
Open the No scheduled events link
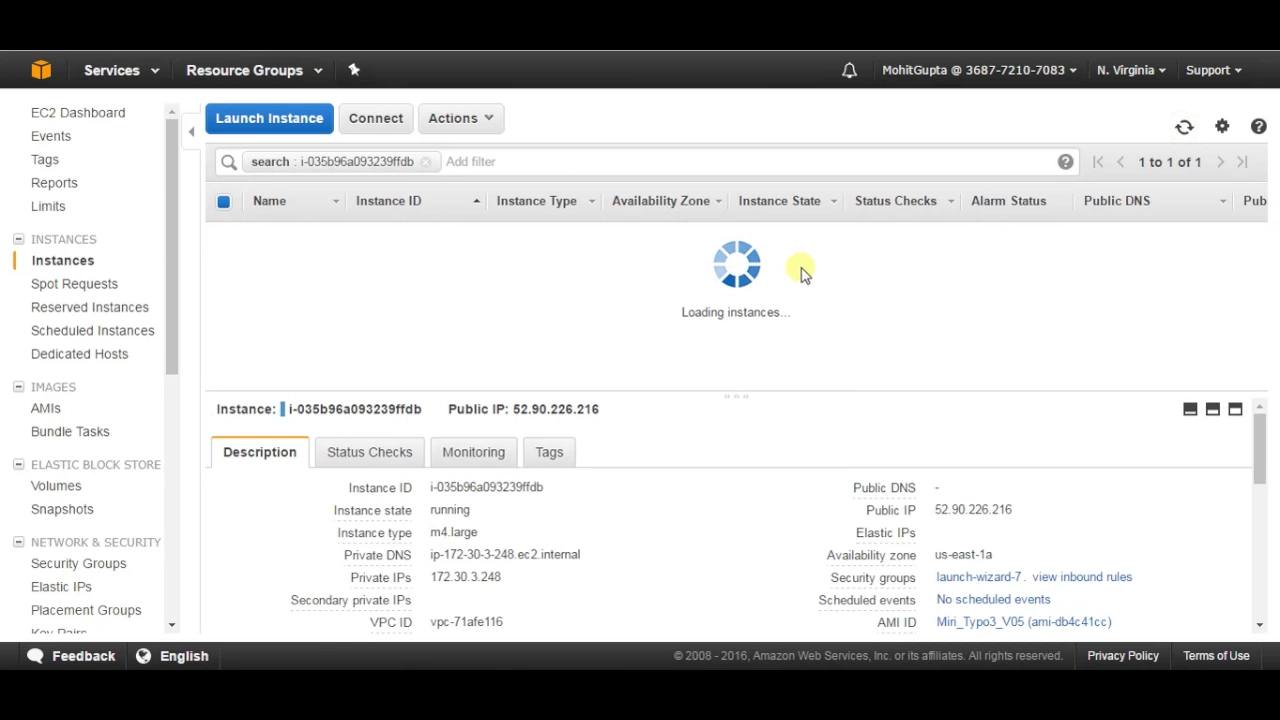[993, 599]
